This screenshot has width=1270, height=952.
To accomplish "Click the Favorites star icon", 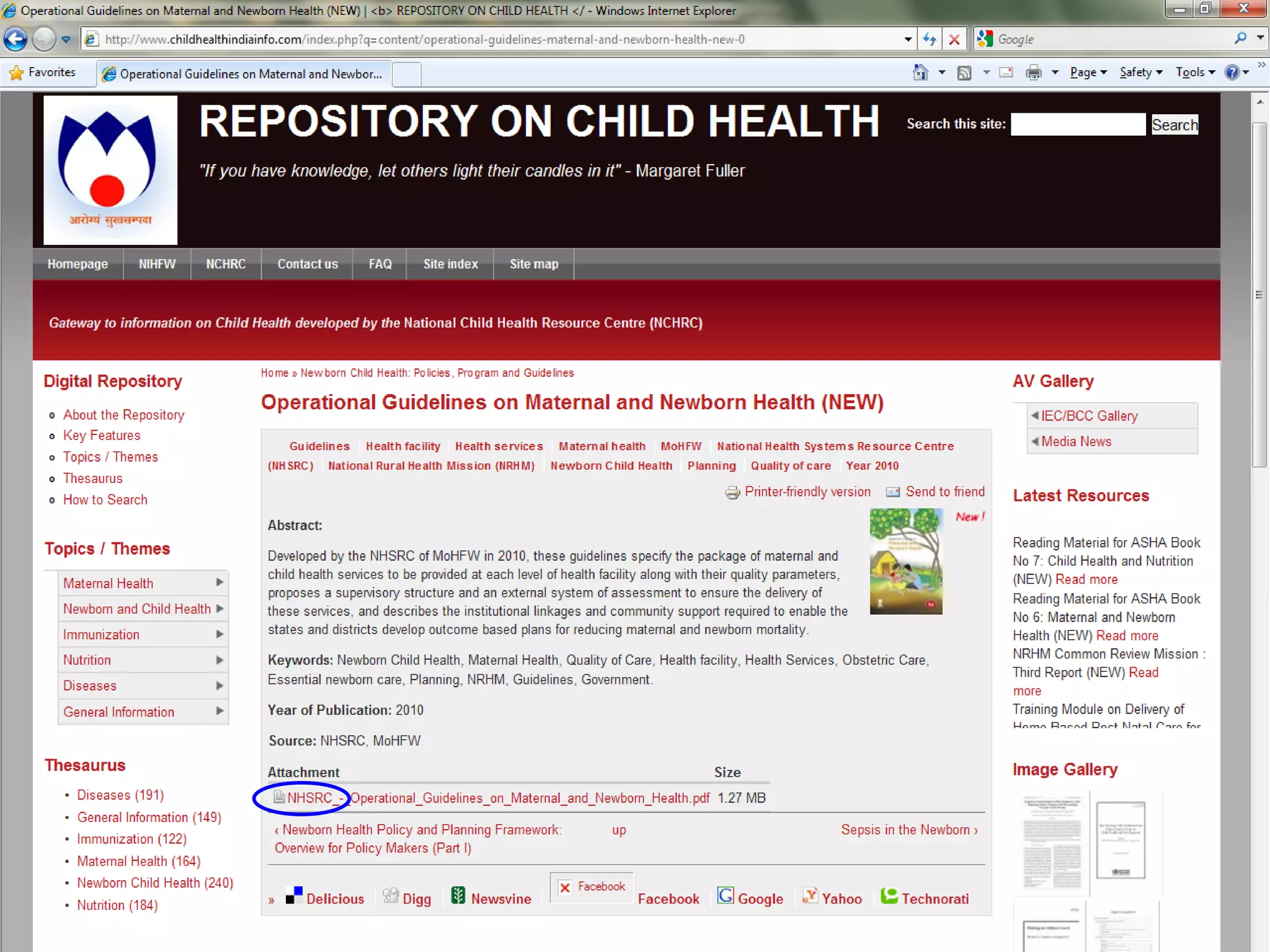I will click(x=17, y=73).
